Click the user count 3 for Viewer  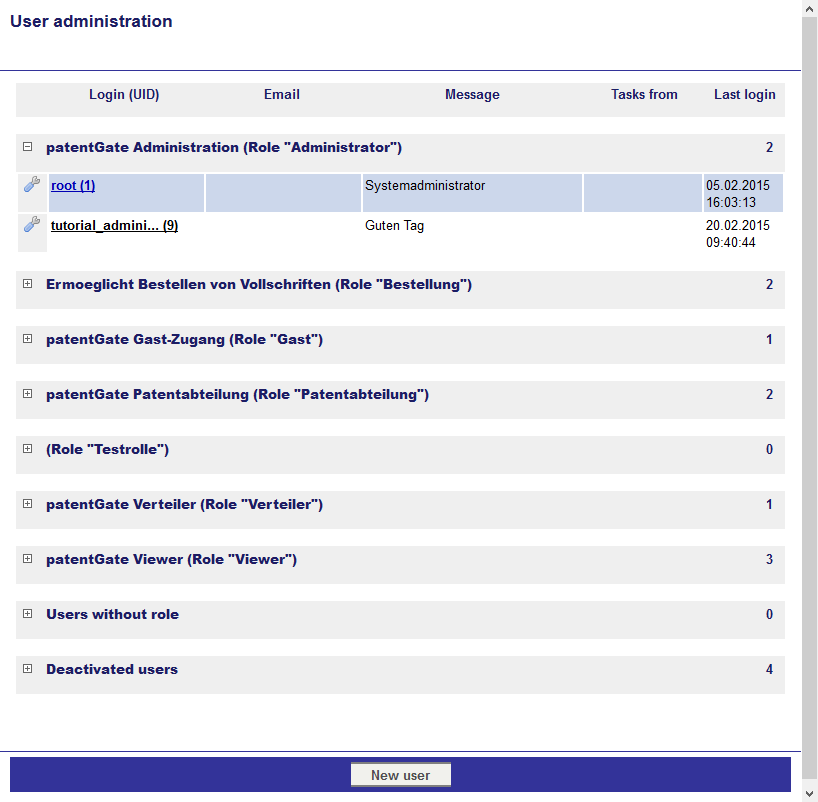tap(769, 559)
